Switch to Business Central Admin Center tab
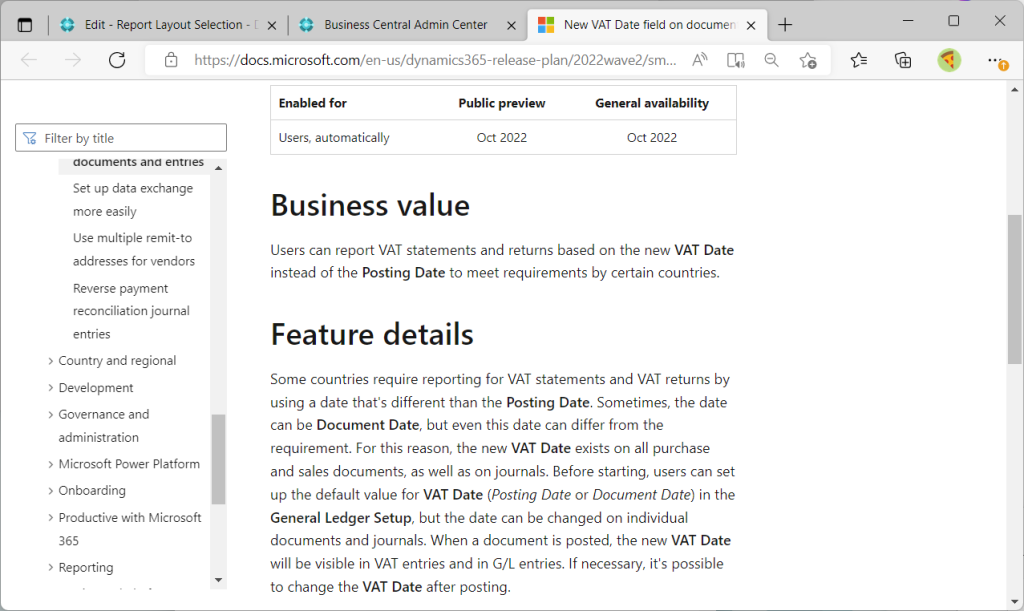The width and height of the screenshot is (1024, 611). [x=406, y=25]
